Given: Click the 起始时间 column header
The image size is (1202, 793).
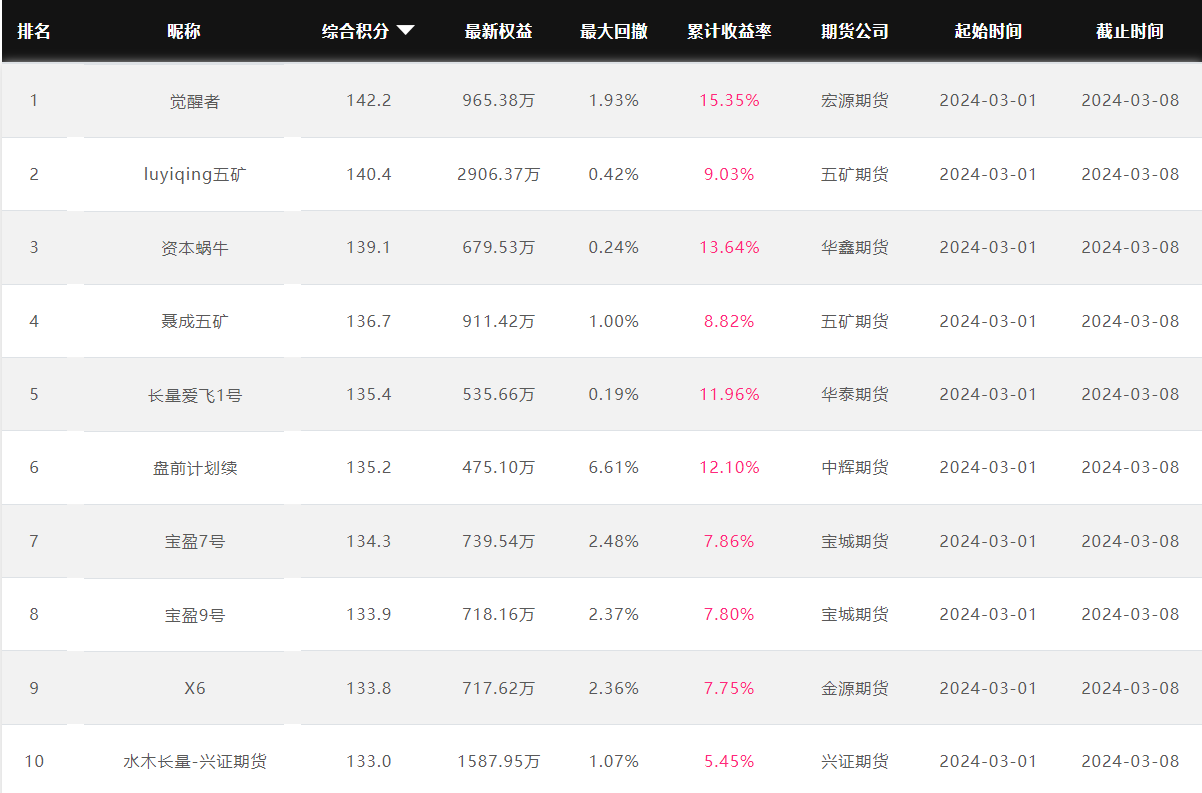Looking at the screenshot, I should [x=988, y=31].
